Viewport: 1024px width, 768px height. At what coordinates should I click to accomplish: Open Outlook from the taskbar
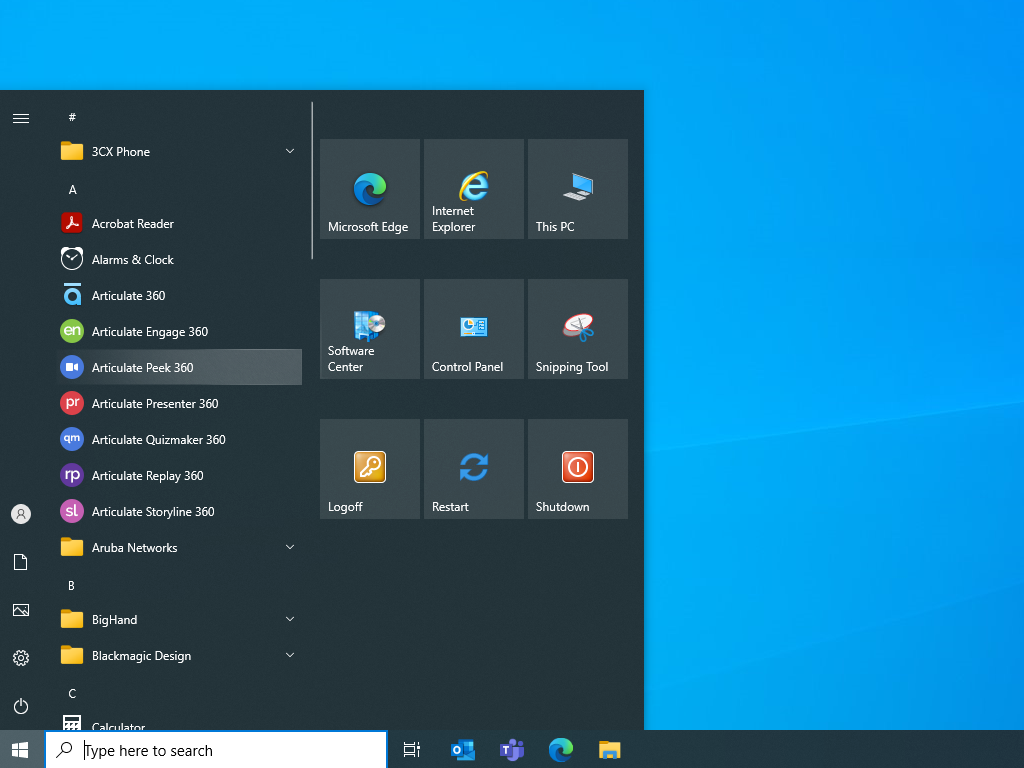point(463,750)
